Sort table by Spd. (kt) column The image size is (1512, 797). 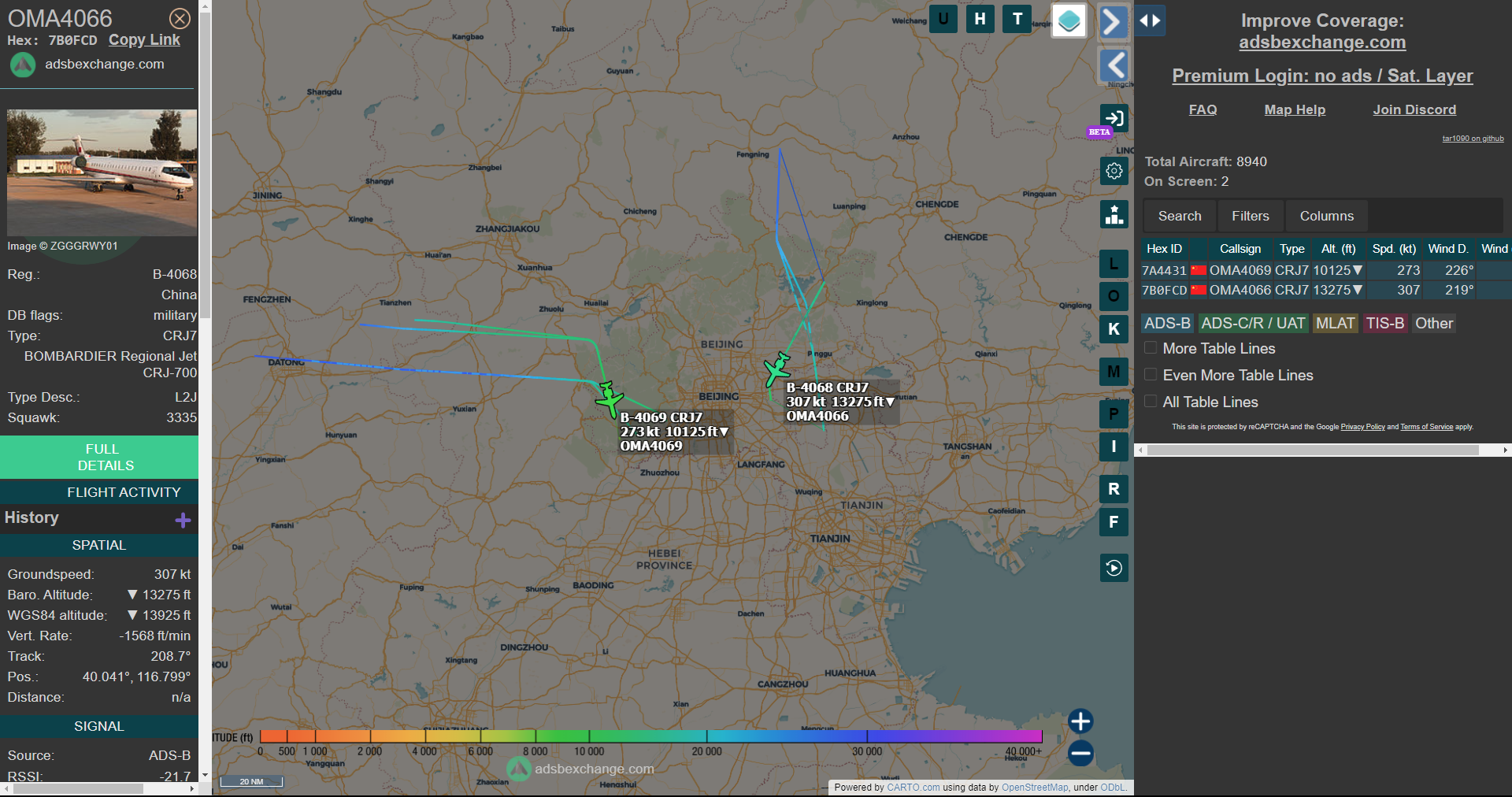(x=1394, y=249)
